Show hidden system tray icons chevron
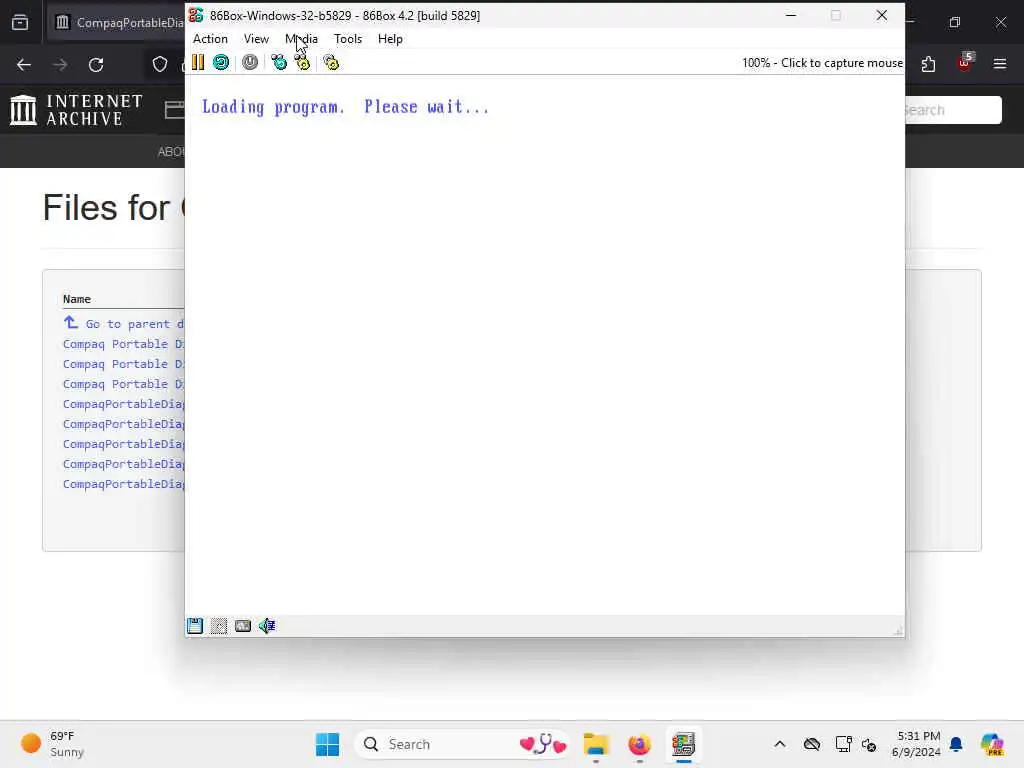This screenshot has width=1024, height=768. pos(780,744)
